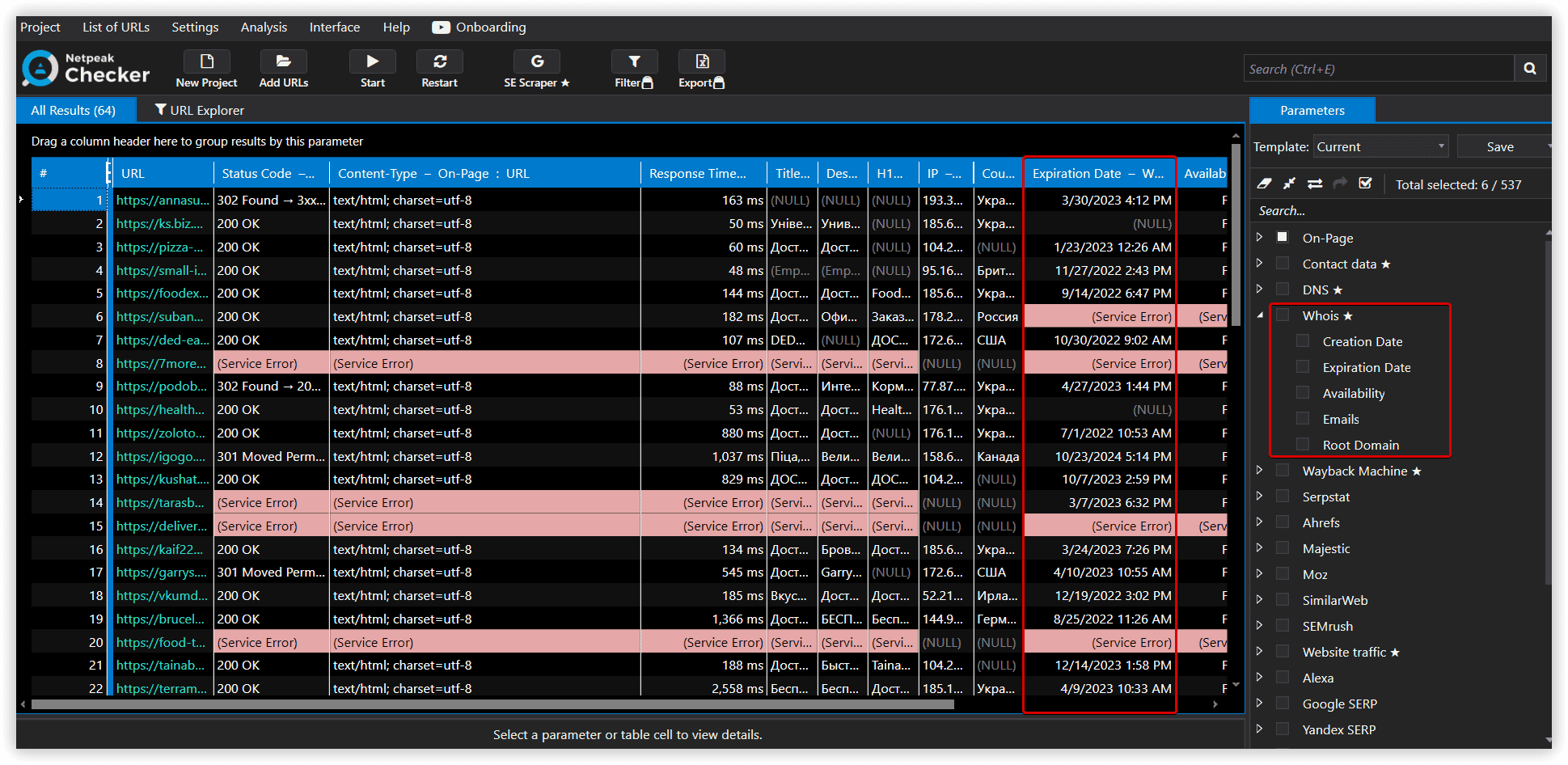1568x765 pixels.
Task: Expand the Serpstat group
Action: coord(1260,497)
